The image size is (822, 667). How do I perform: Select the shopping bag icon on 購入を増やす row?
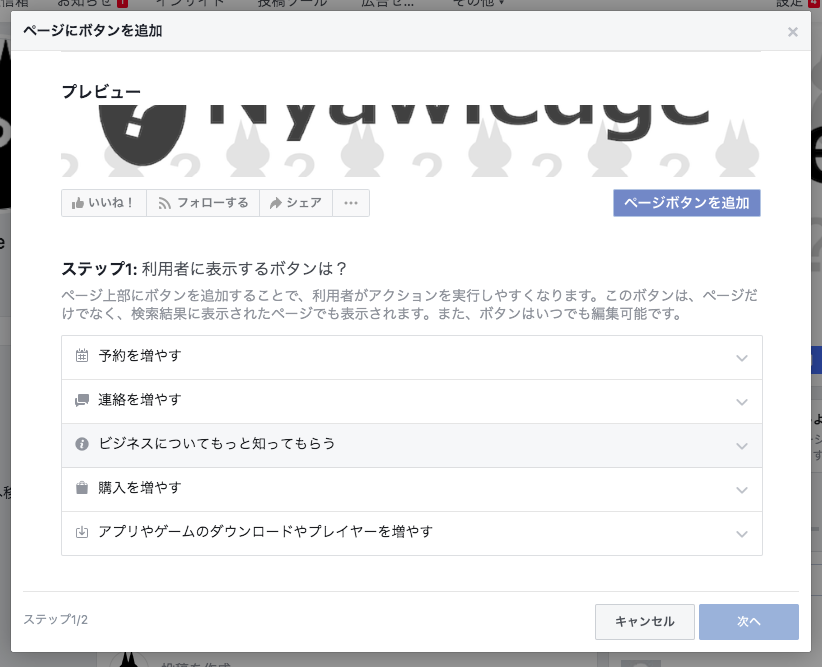click(x=82, y=489)
